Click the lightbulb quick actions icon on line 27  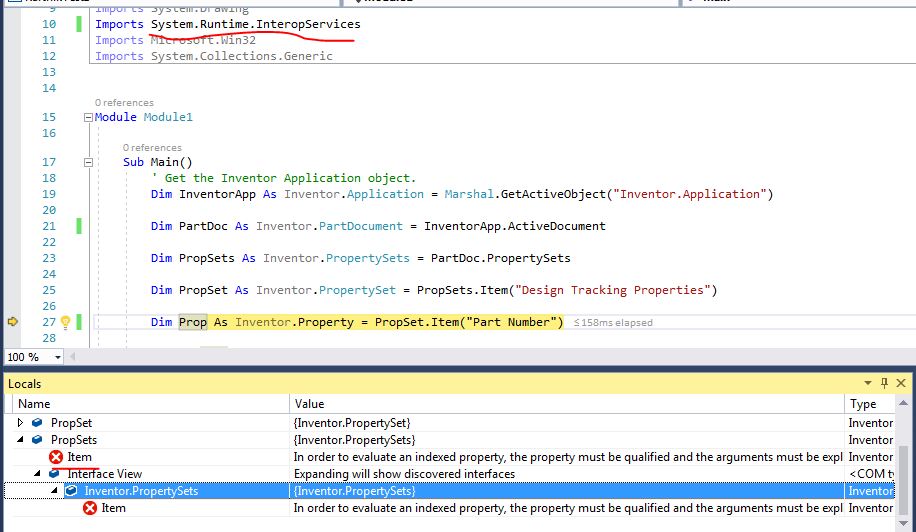(x=65, y=322)
